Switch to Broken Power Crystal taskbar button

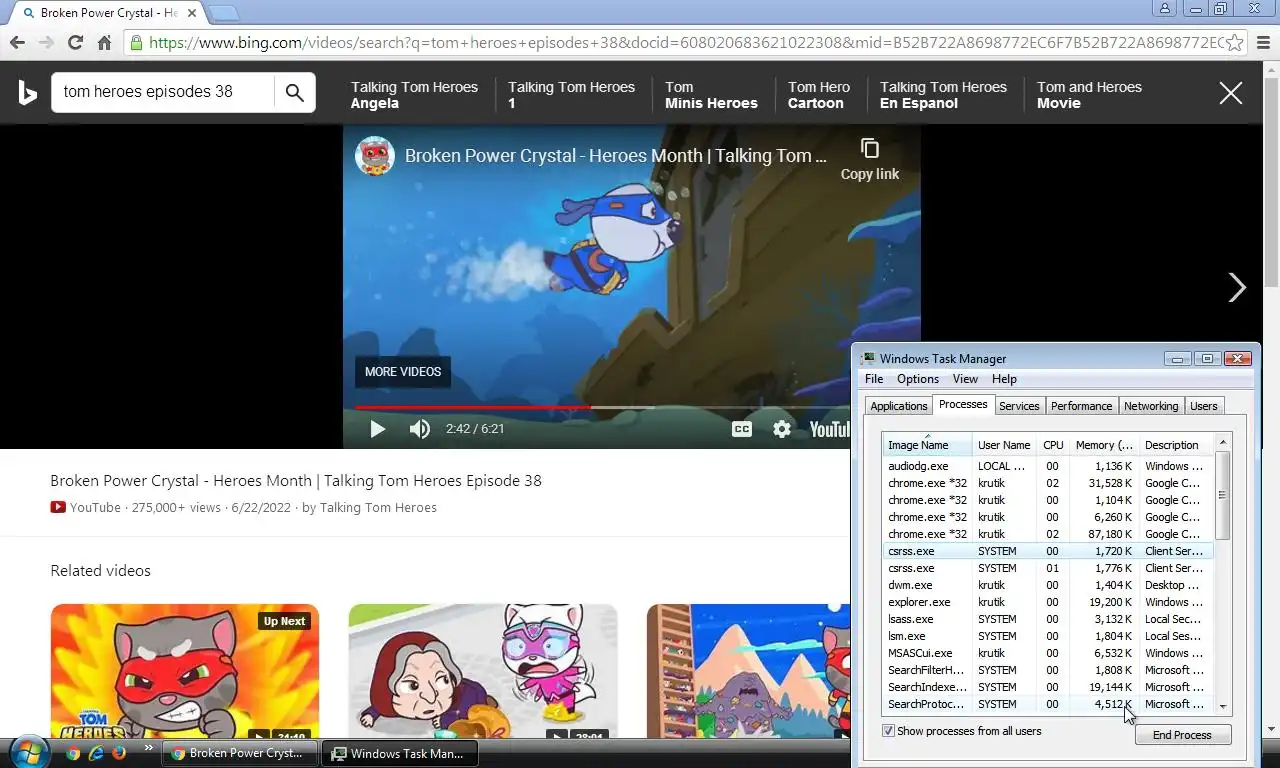click(240, 753)
